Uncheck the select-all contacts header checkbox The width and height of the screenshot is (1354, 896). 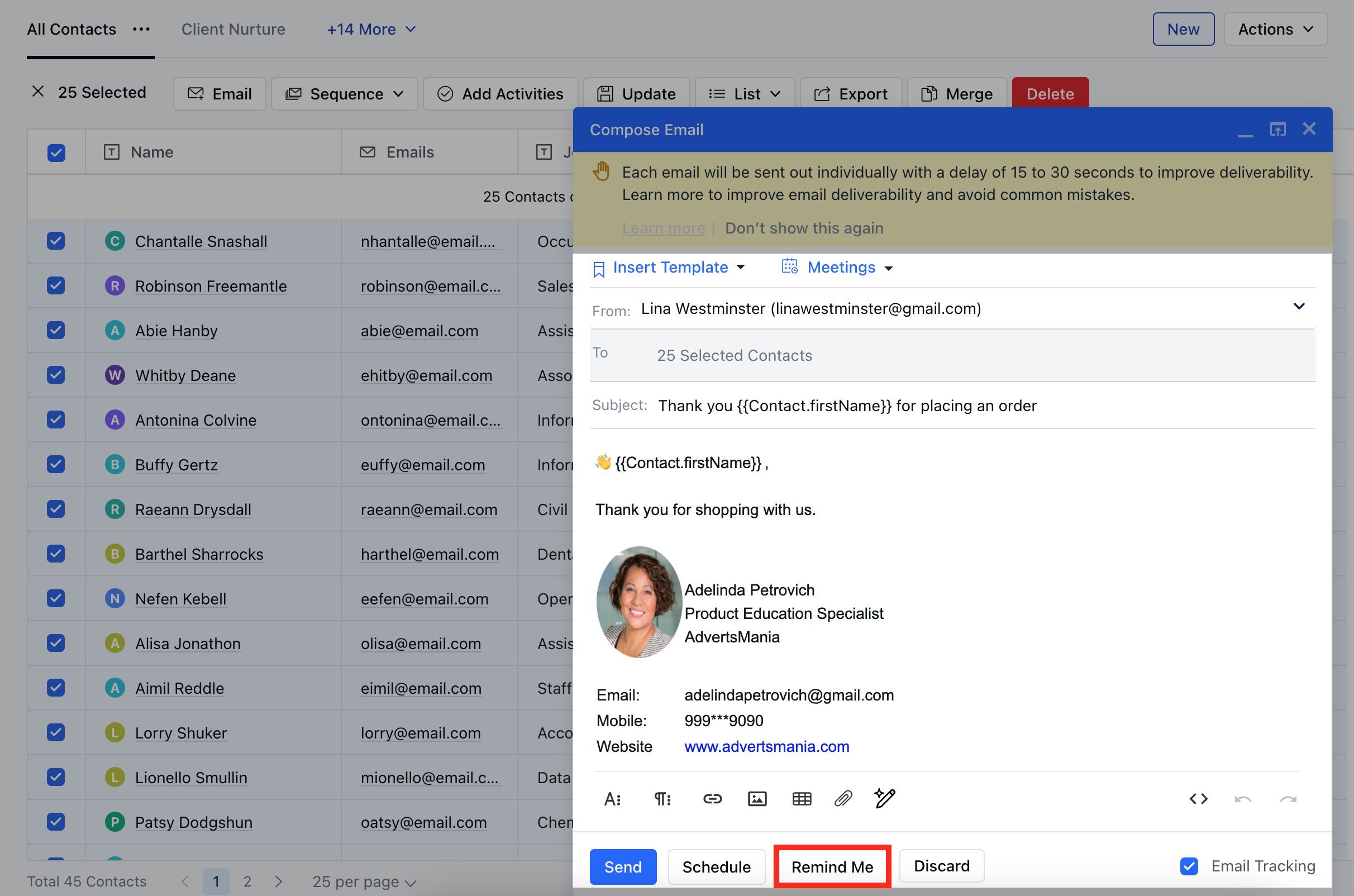click(56, 152)
